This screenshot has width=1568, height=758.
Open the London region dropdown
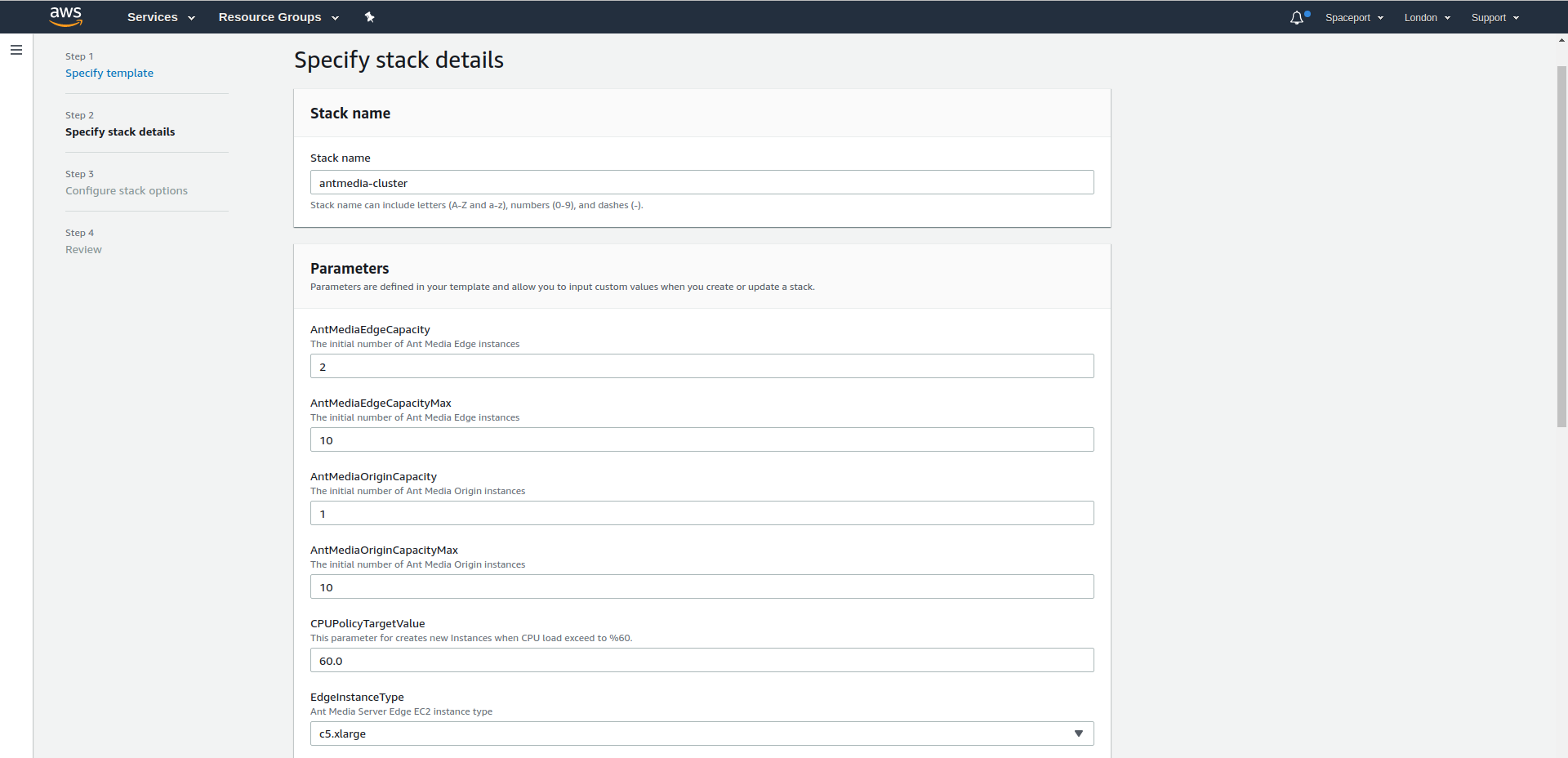(x=1427, y=18)
